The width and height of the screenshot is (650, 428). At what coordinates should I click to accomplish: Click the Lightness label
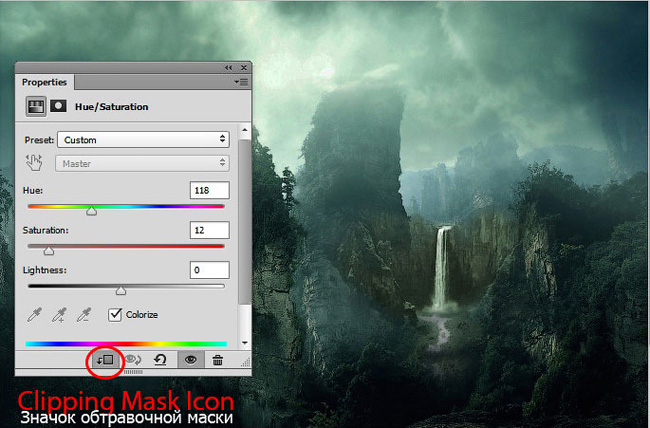pos(44,270)
